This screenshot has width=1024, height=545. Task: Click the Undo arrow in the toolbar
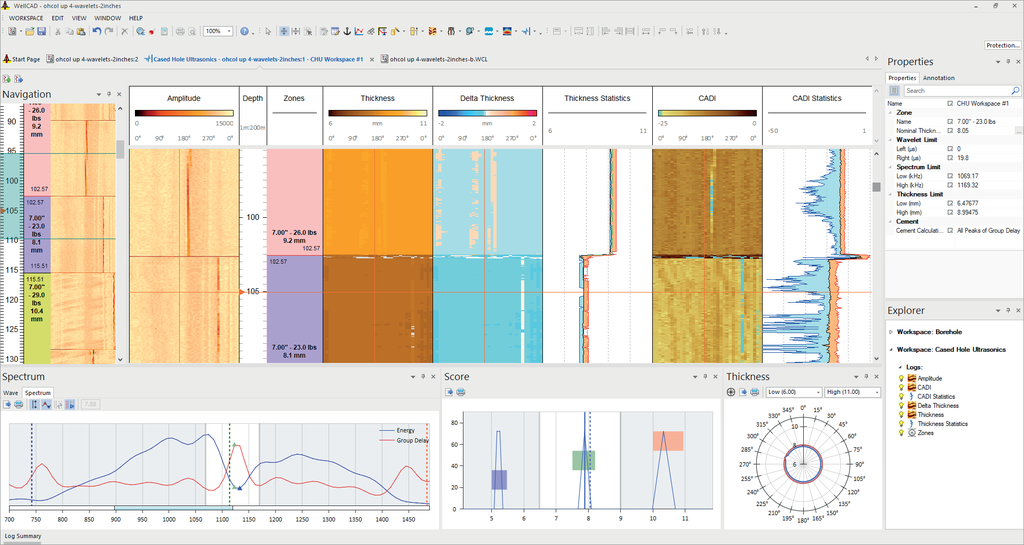coord(96,31)
